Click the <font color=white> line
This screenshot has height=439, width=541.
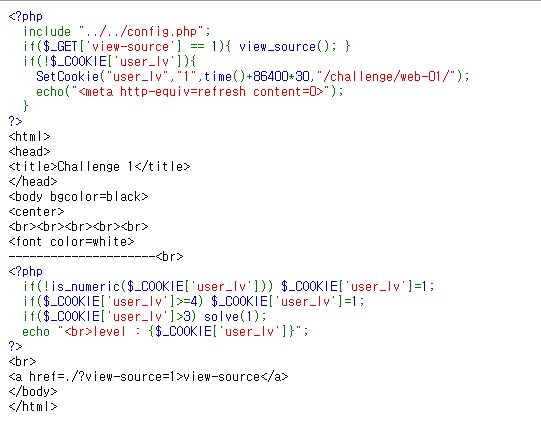tap(71, 242)
